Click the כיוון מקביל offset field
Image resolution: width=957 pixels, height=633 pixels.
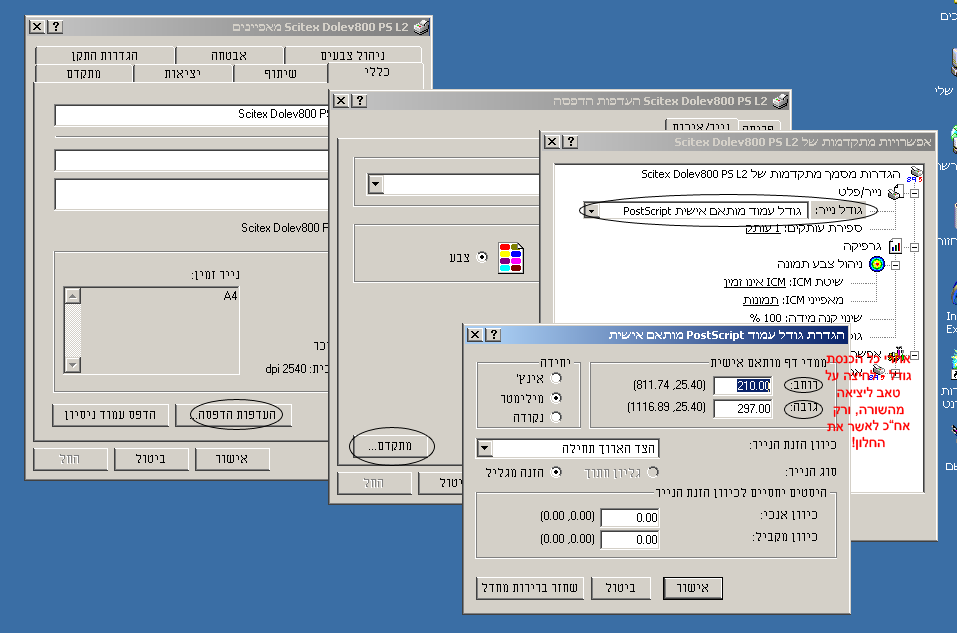tap(630, 540)
